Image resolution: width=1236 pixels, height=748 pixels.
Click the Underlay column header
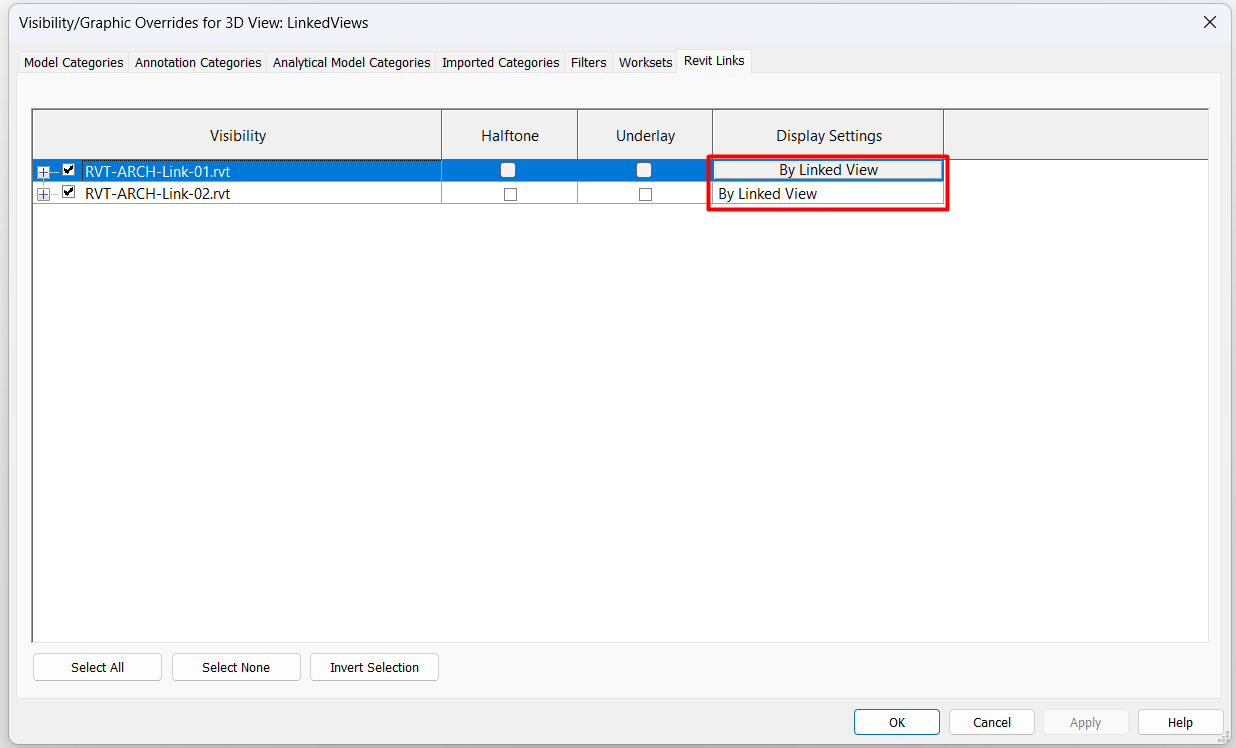coord(645,135)
